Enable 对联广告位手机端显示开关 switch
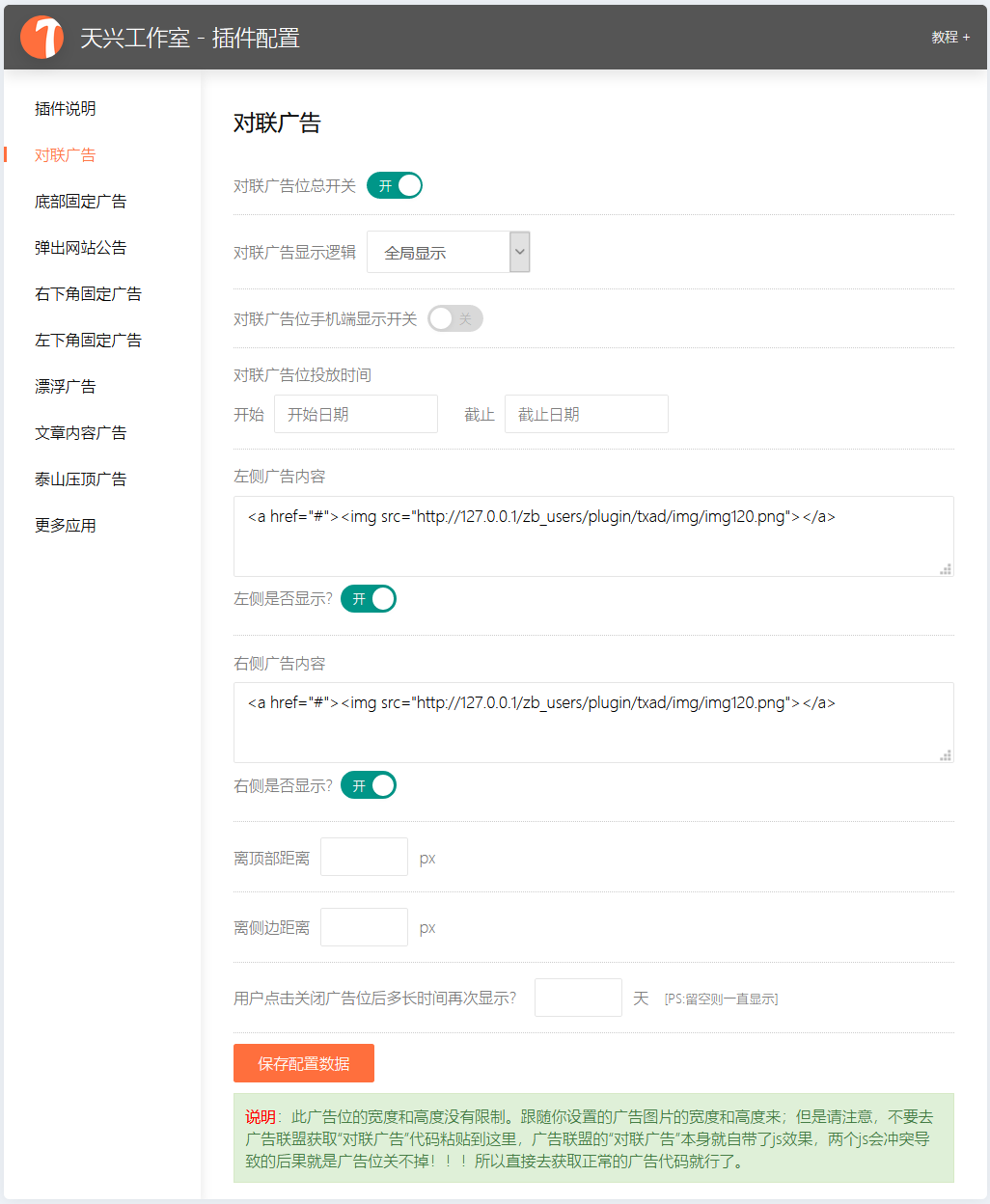The image size is (990, 1204). click(455, 318)
